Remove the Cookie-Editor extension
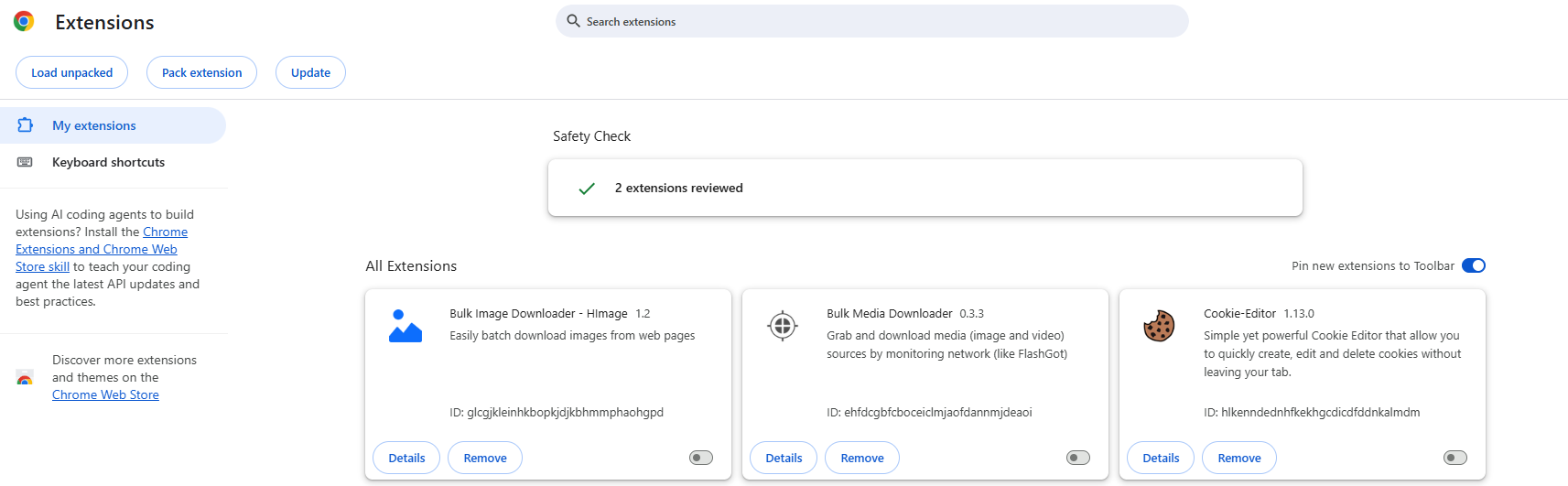Viewport: 1568px width, 486px height. click(1239, 458)
